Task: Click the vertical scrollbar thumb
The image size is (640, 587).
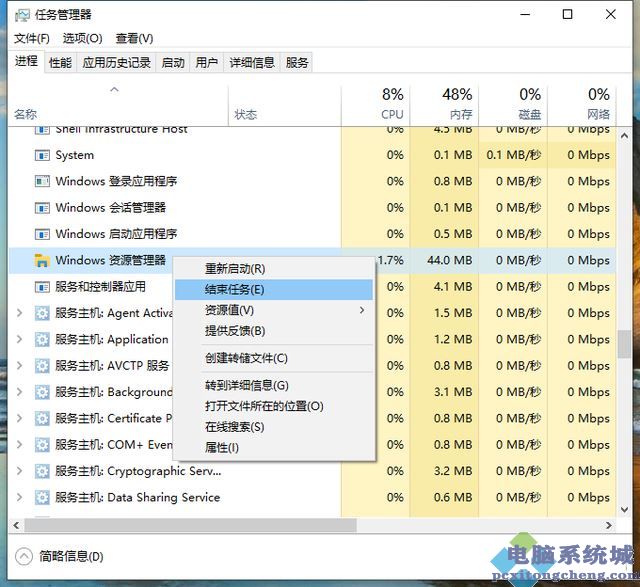Action: click(x=624, y=344)
